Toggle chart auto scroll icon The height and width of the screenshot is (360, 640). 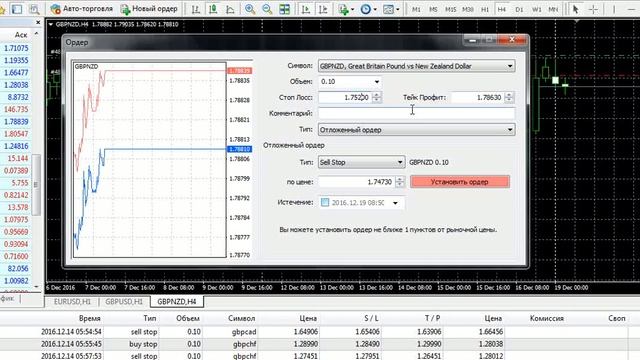pyautogui.click(x=305, y=9)
